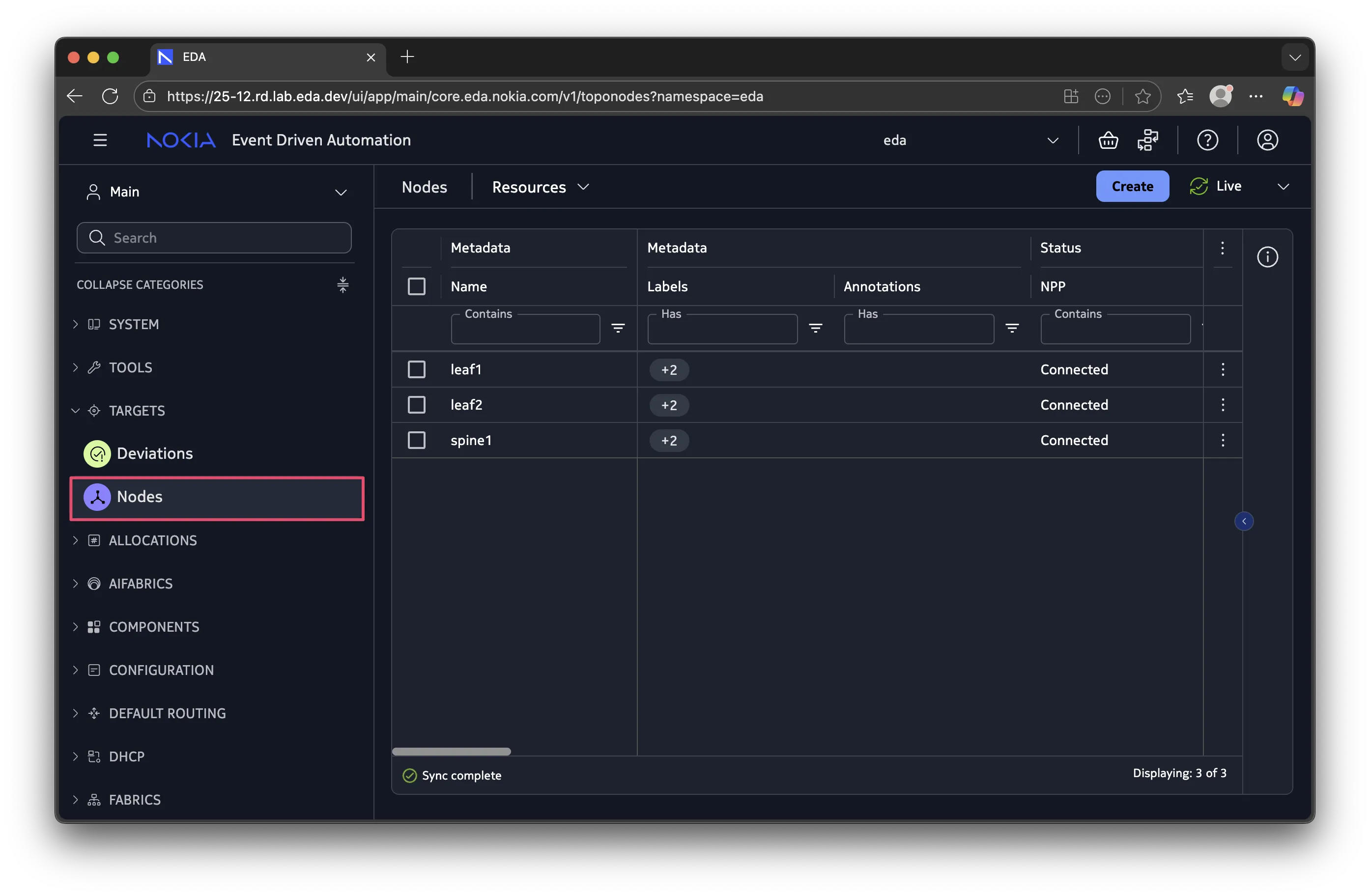Switch to the EDA browser tab
Viewport: 1370px width, 896px height.
(x=268, y=57)
